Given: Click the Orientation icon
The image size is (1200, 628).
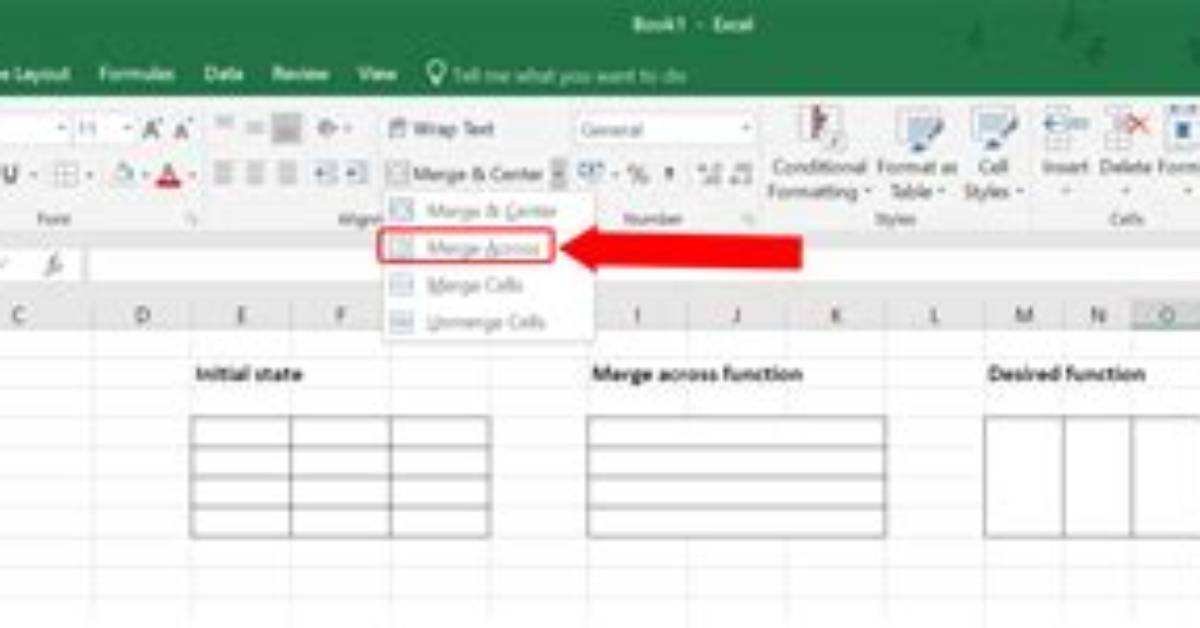Looking at the screenshot, I should pyautogui.click(x=327, y=127).
